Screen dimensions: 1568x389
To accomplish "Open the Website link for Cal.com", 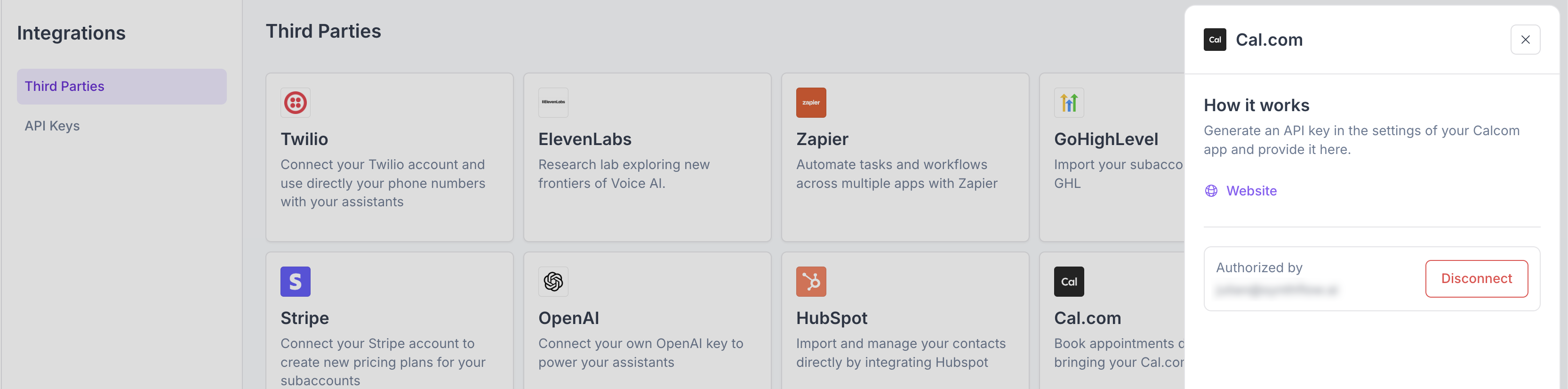I will (1251, 191).
